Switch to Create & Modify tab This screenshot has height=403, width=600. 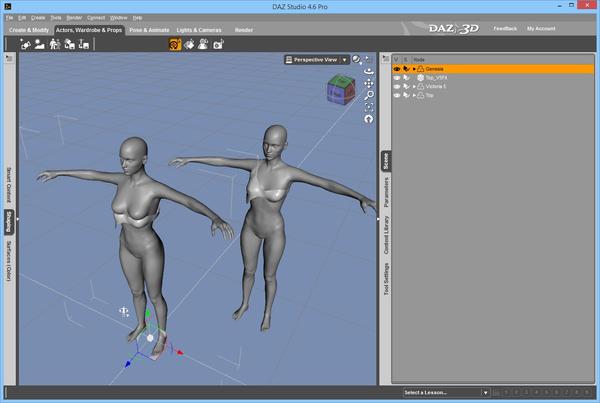coord(29,30)
